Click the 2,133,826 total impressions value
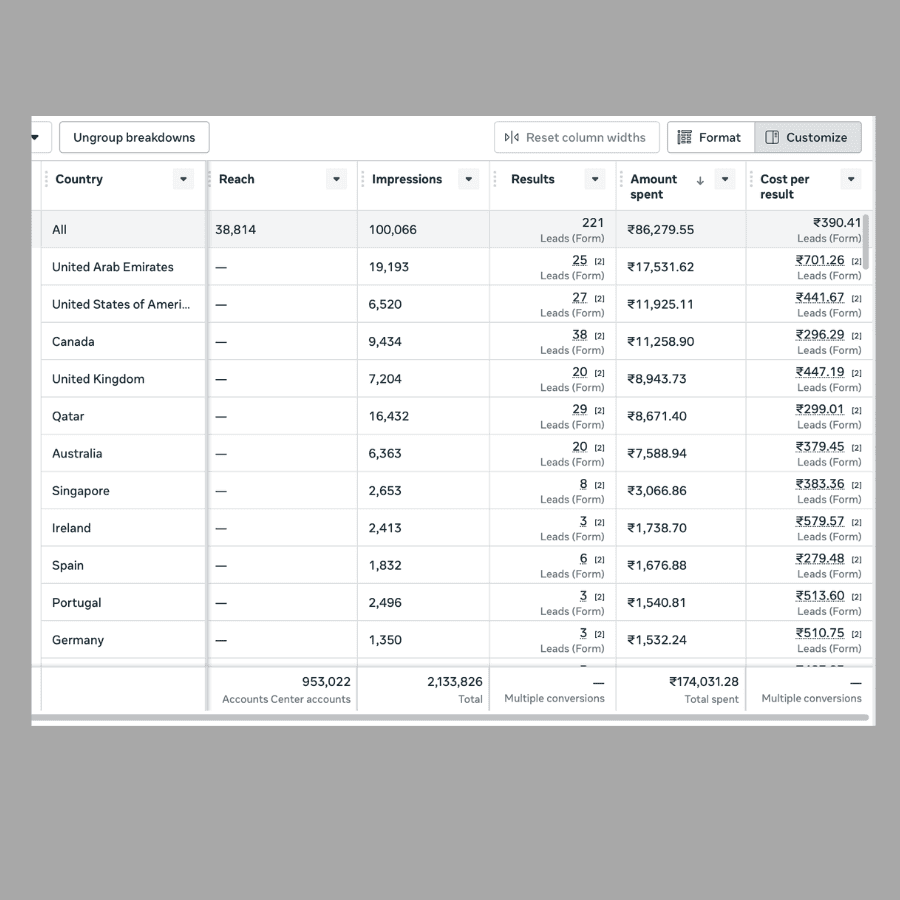This screenshot has height=900, width=900. pyautogui.click(x=455, y=681)
